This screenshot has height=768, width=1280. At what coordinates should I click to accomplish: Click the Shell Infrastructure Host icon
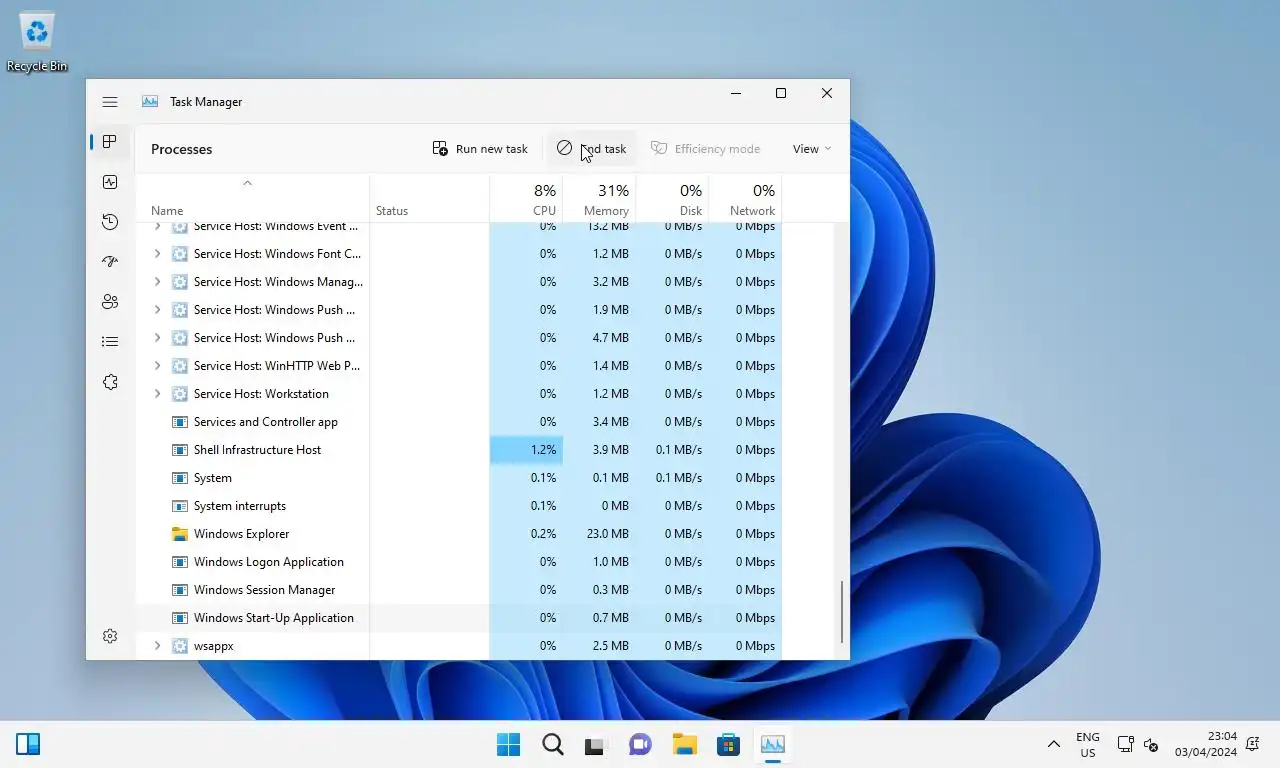tap(180, 450)
